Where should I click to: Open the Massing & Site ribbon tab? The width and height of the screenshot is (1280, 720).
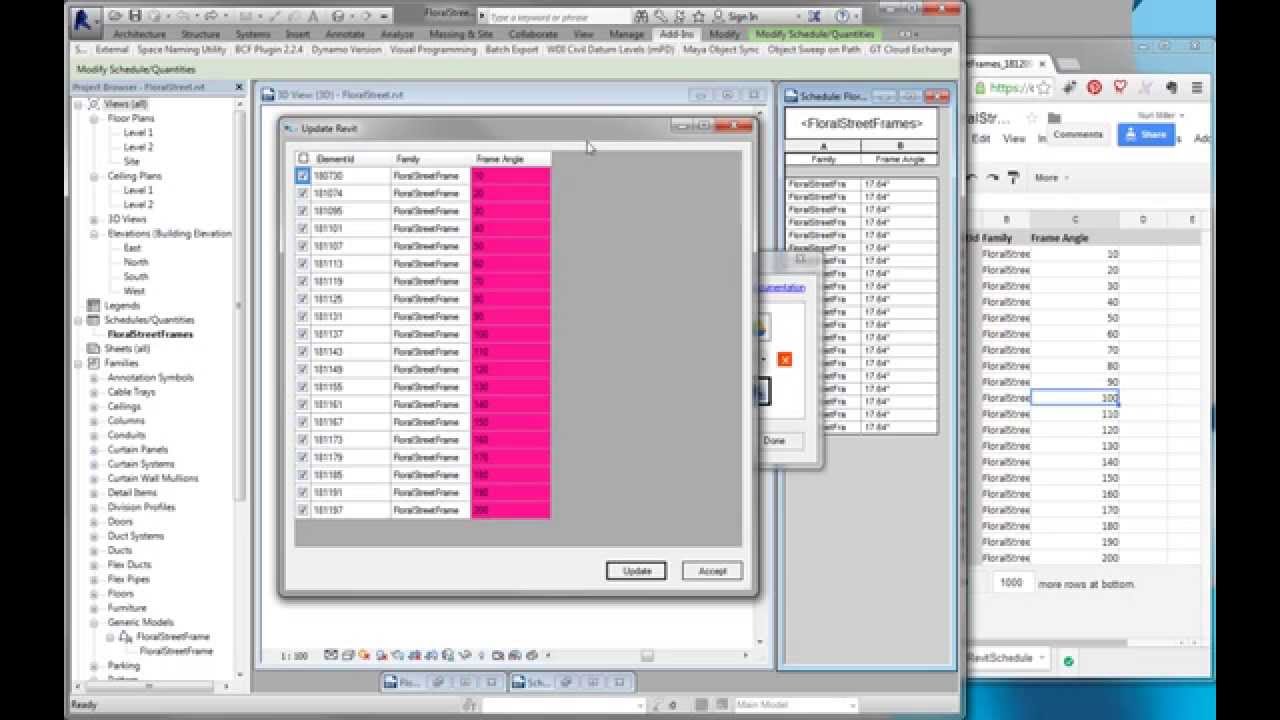[461, 34]
